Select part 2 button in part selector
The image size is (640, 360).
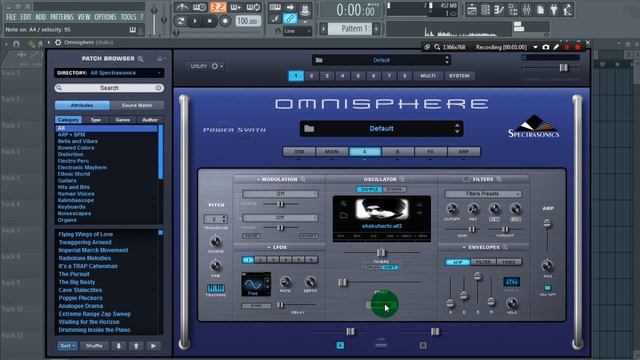(x=311, y=76)
